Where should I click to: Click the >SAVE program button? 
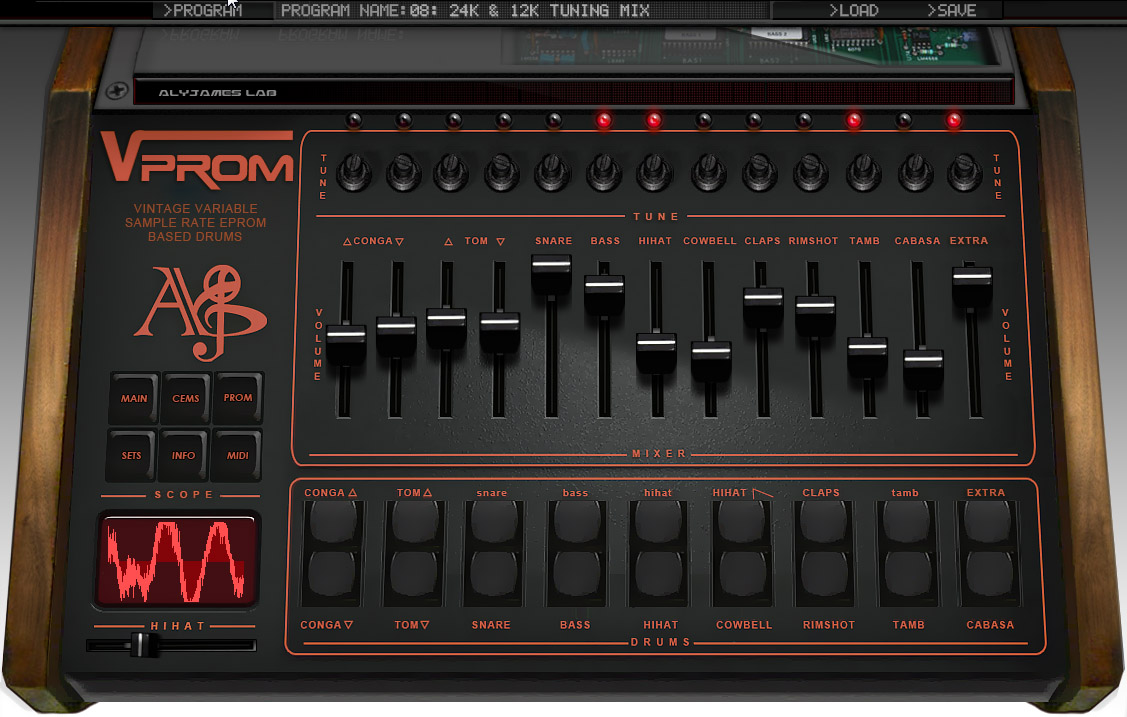pyautogui.click(x=951, y=11)
